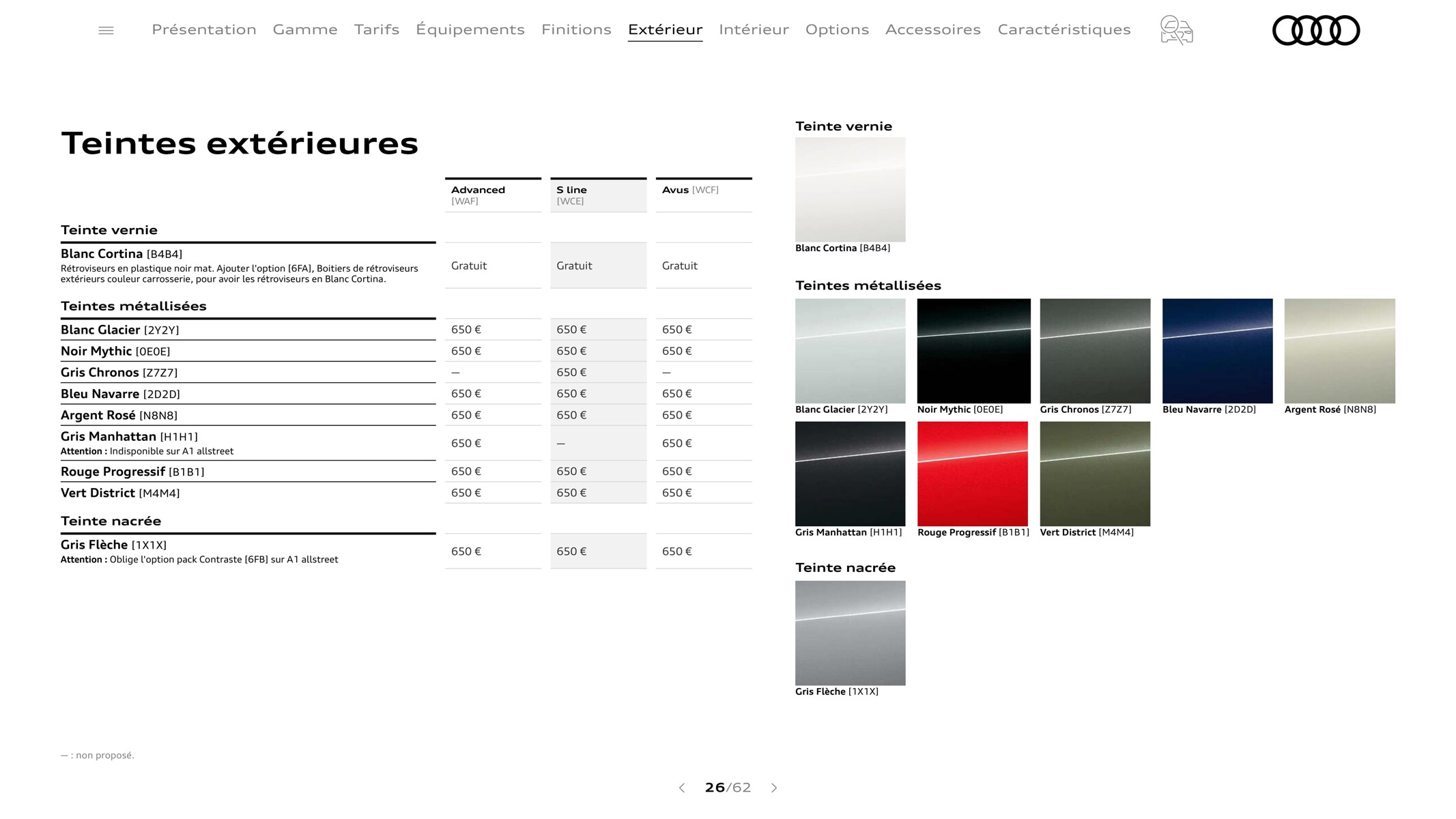Open the Présentation tab

pos(204,29)
